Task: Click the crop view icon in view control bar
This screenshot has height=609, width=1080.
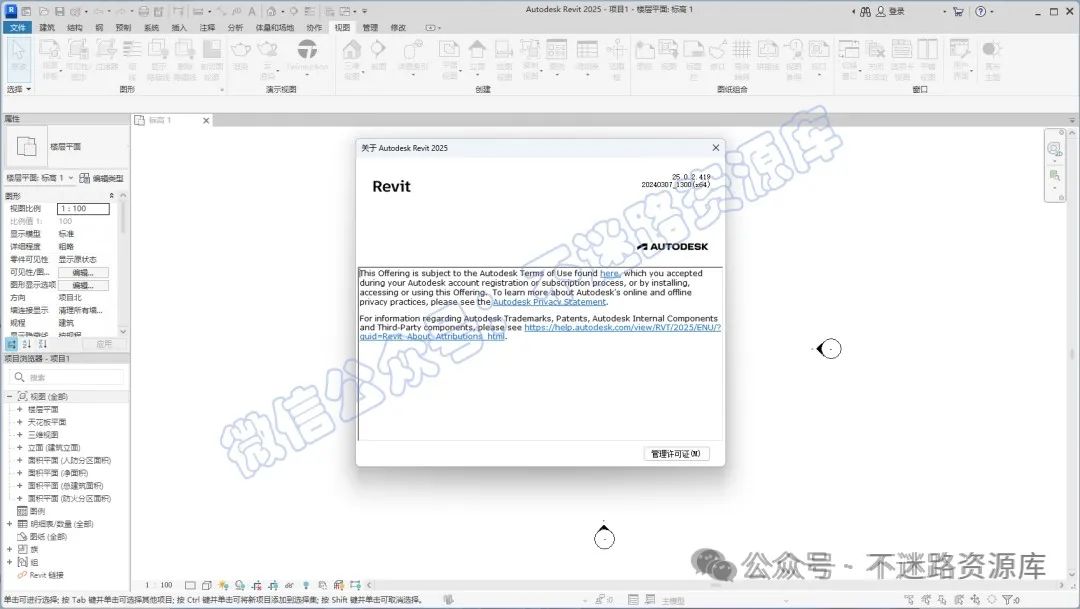Action: [x=256, y=586]
